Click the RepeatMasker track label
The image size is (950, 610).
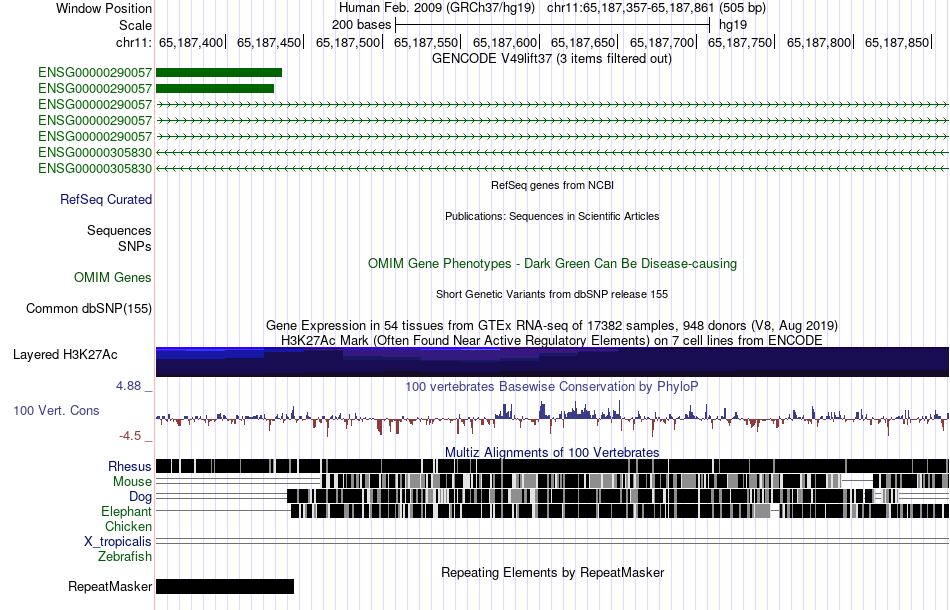tap(110, 586)
